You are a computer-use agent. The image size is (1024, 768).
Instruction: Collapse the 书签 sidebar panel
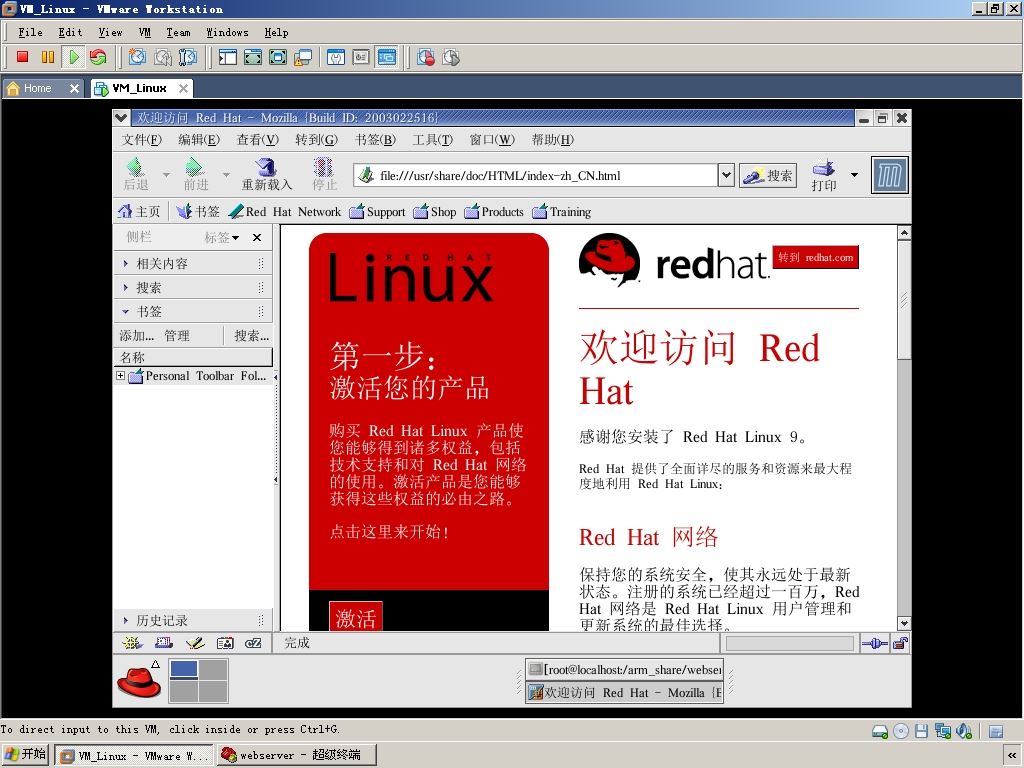point(193,312)
